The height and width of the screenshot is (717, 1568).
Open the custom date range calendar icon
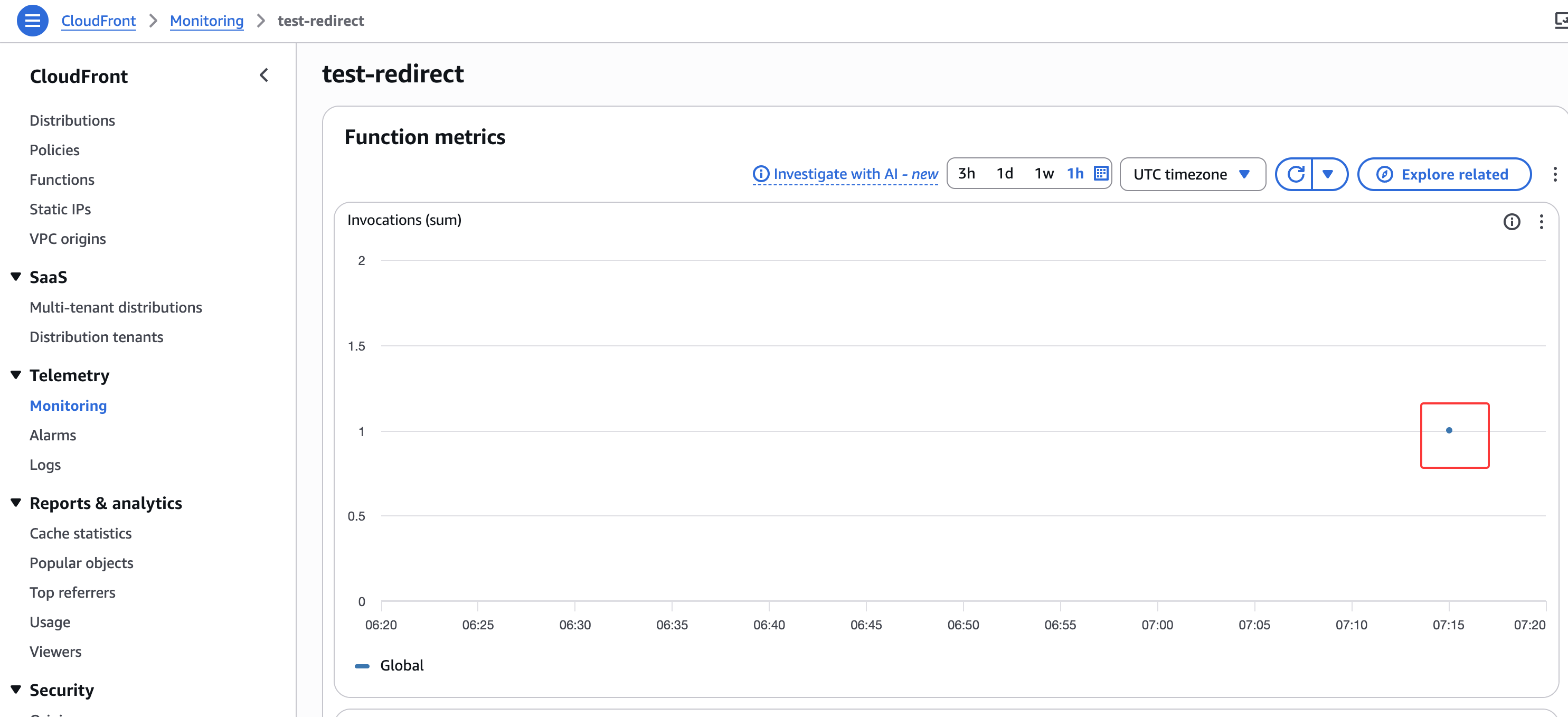point(1101,174)
